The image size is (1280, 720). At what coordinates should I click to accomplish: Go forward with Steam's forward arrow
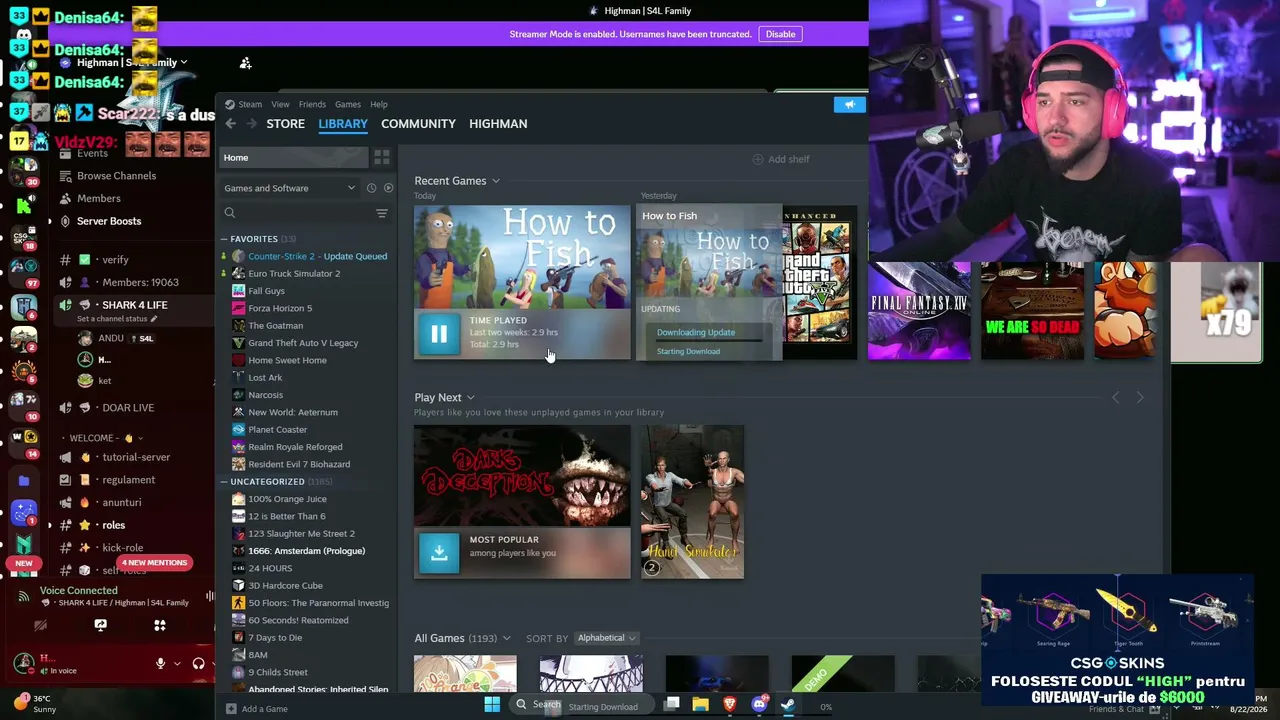coord(252,123)
